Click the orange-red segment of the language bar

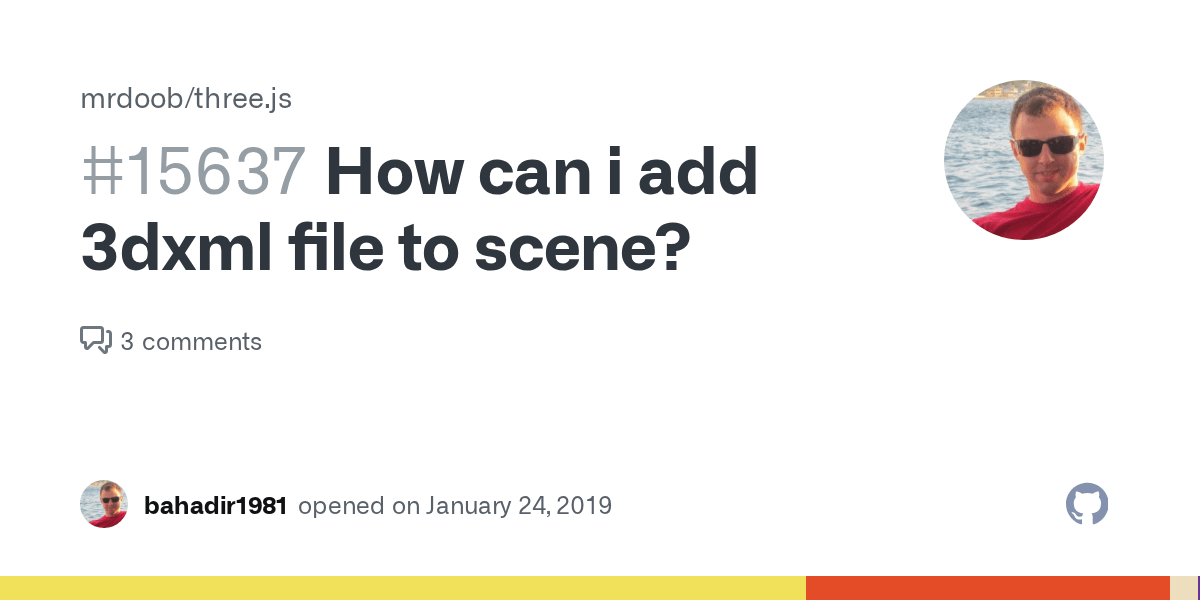tap(987, 588)
